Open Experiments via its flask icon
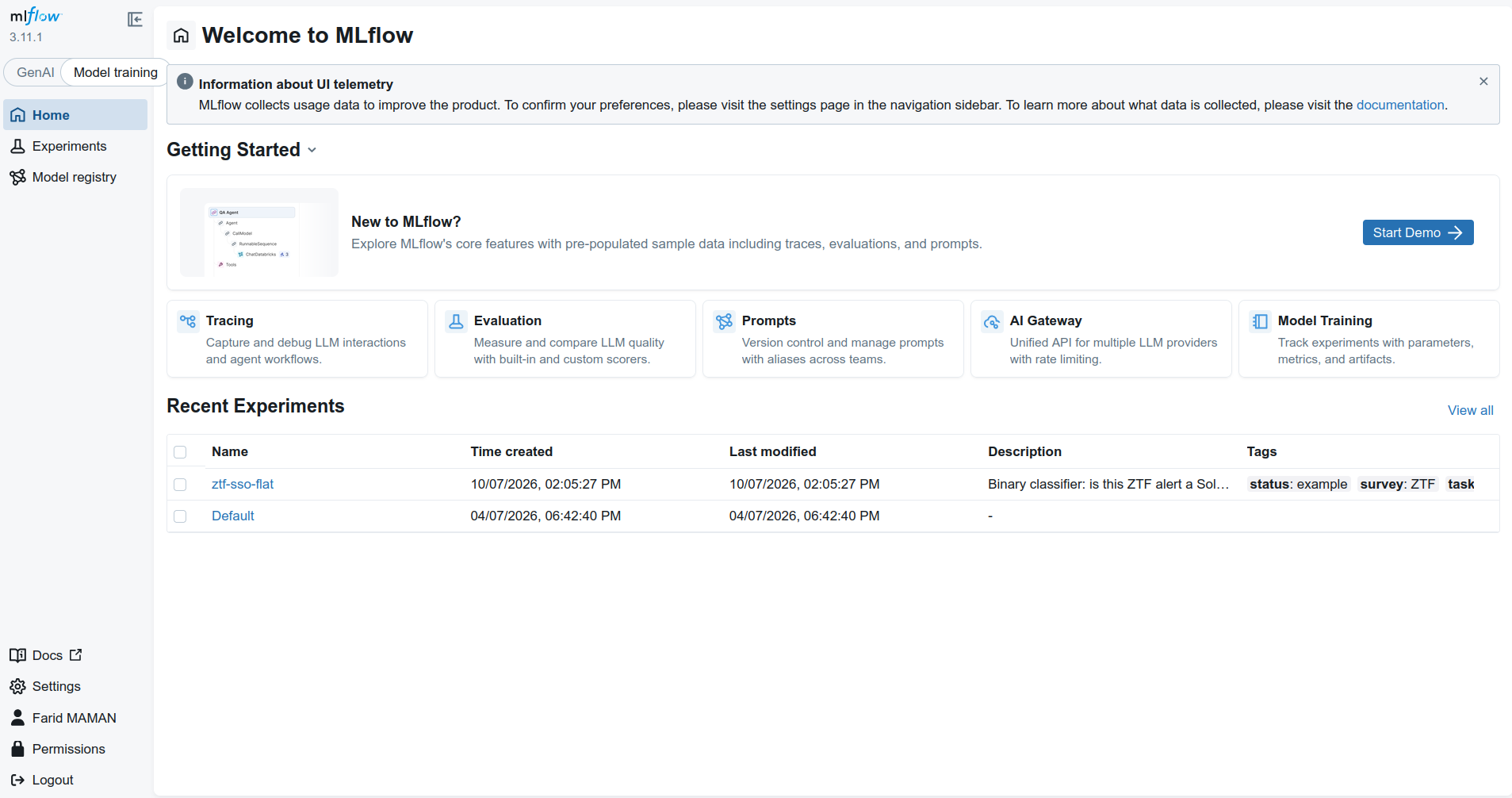The width and height of the screenshot is (1512, 798). (17, 146)
